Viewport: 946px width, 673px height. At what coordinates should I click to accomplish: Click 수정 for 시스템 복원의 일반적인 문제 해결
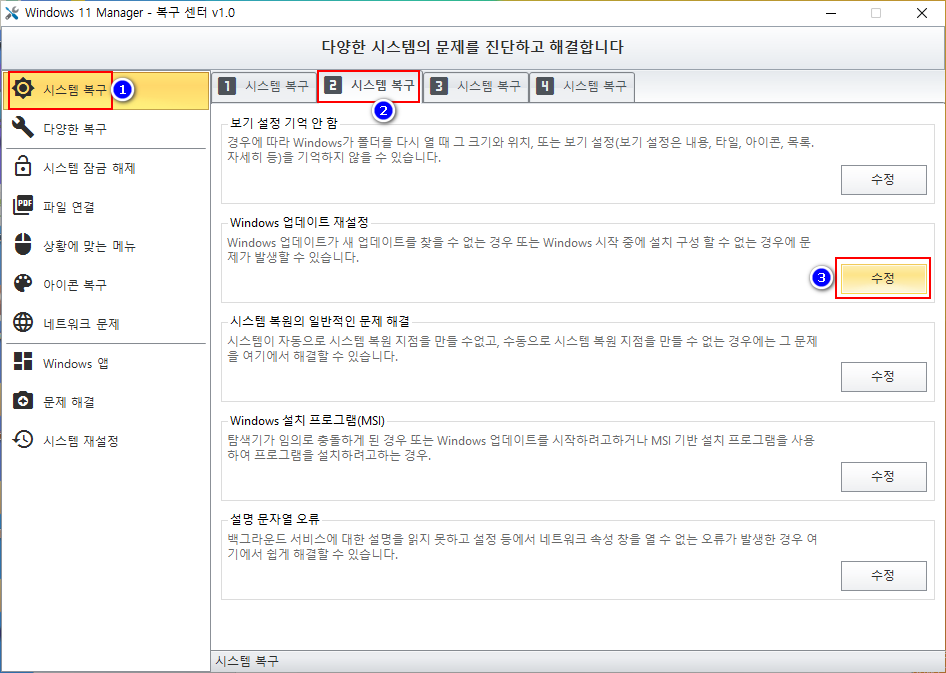click(883, 377)
